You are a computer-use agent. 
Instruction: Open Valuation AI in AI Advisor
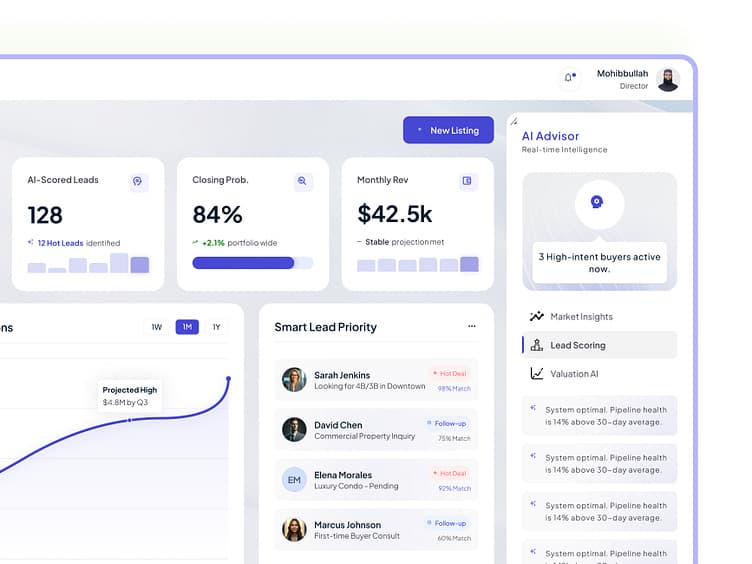tap(599, 374)
